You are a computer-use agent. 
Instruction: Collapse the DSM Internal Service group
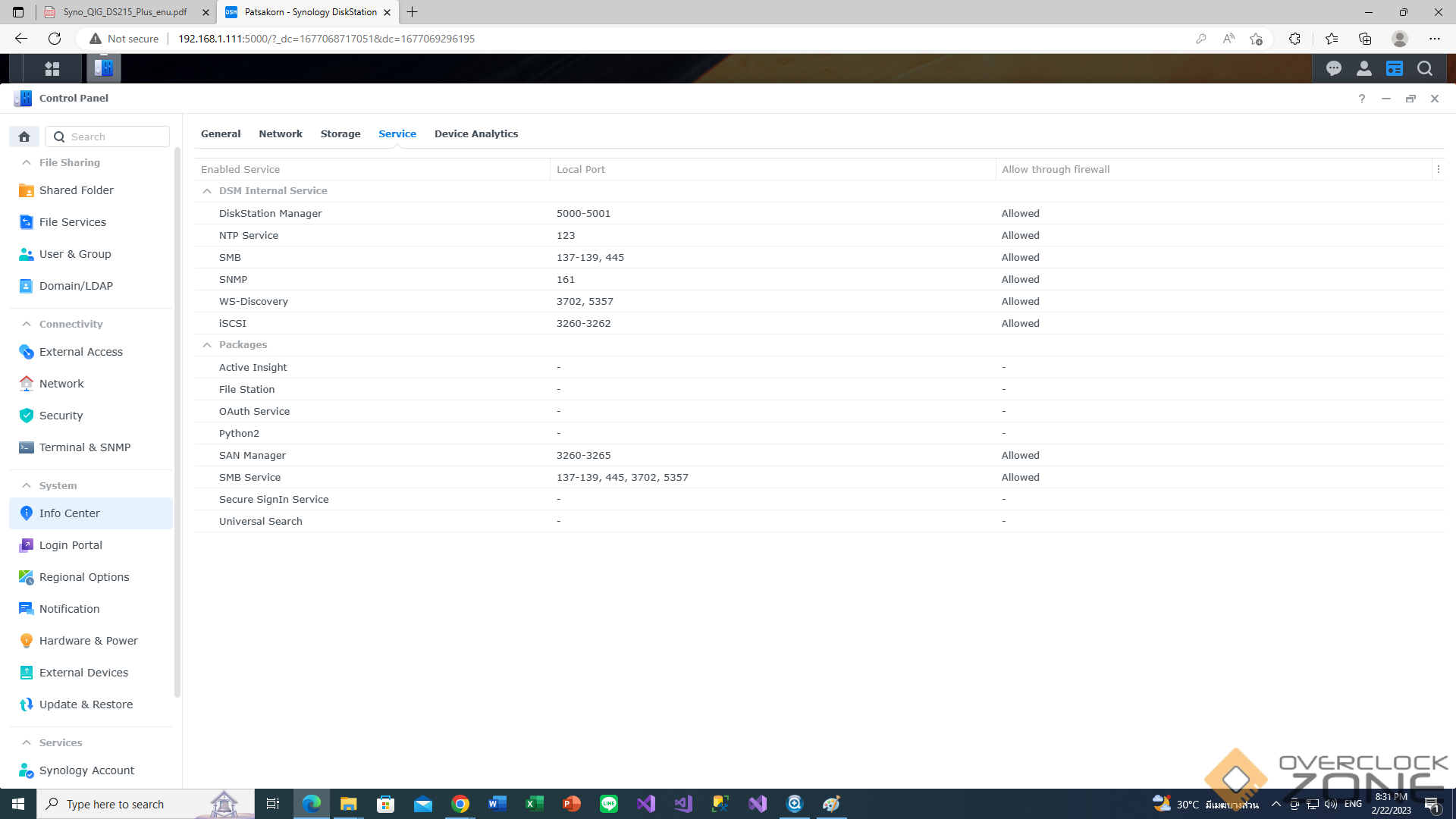point(207,191)
